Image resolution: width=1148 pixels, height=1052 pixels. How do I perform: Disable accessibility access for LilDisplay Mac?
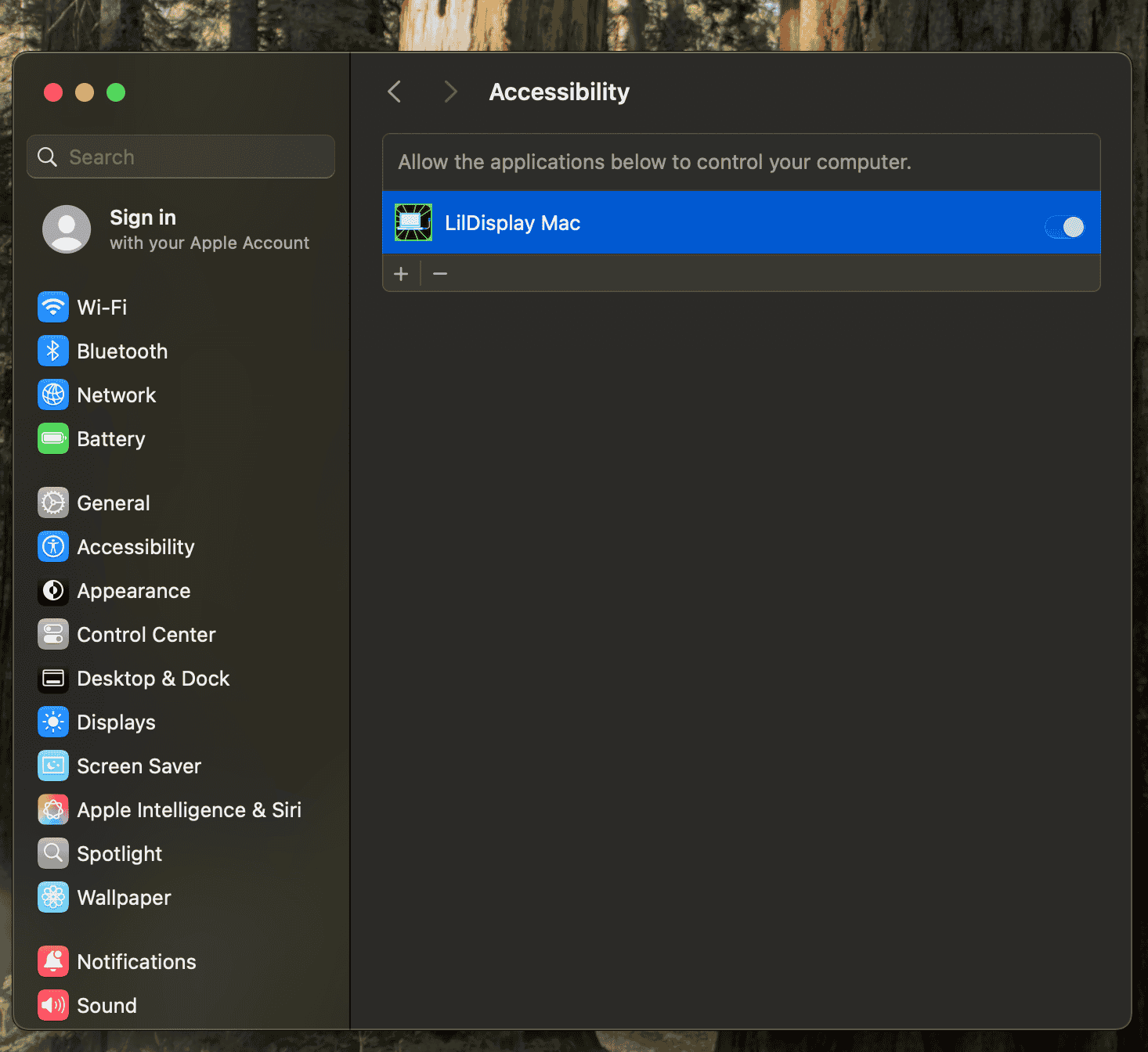pyautogui.click(x=1063, y=225)
